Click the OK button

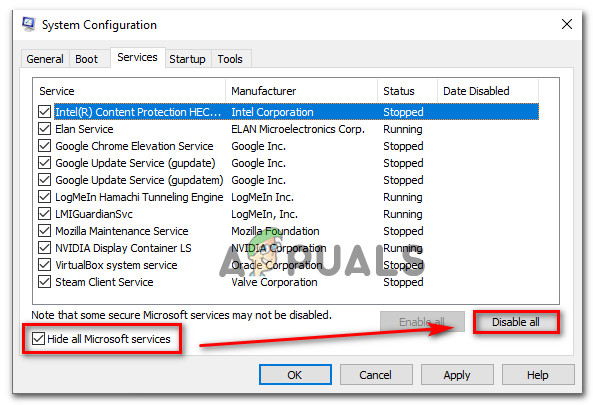[295, 375]
